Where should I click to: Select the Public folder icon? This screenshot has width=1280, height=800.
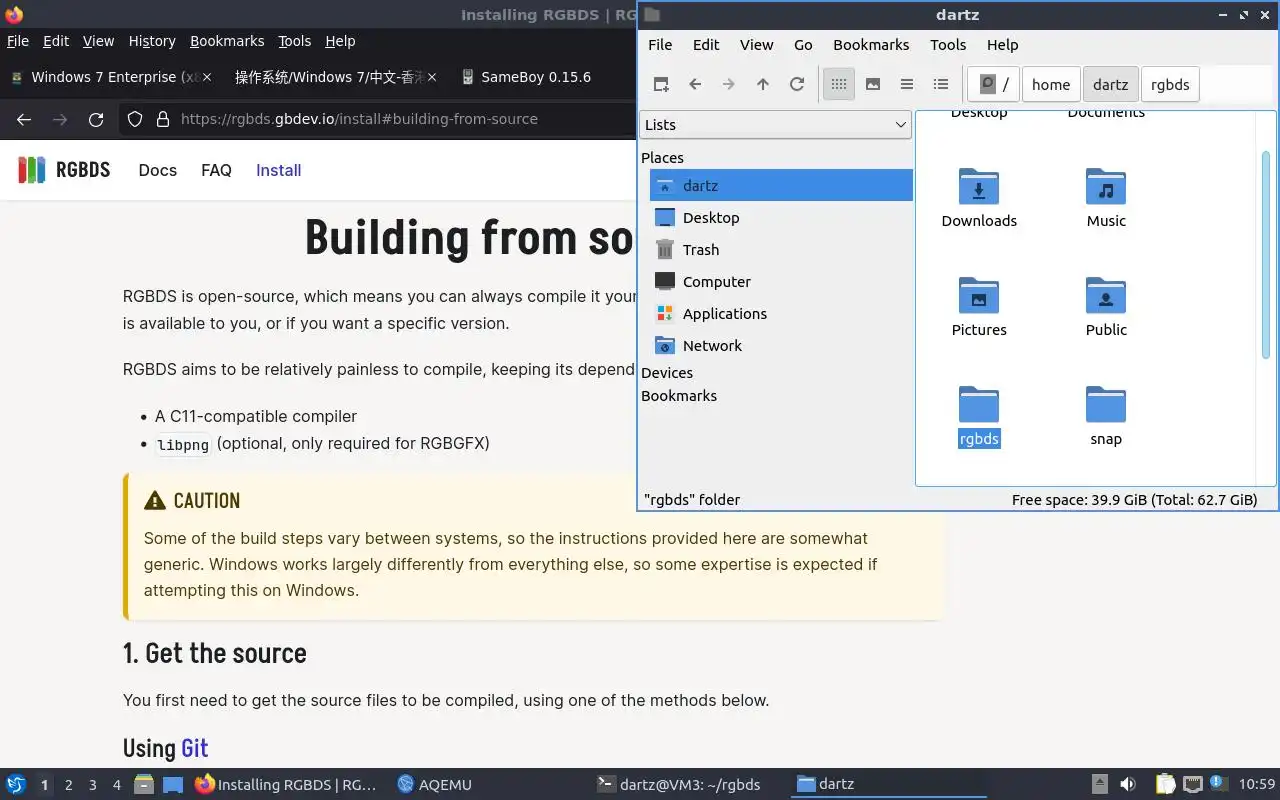click(1106, 296)
